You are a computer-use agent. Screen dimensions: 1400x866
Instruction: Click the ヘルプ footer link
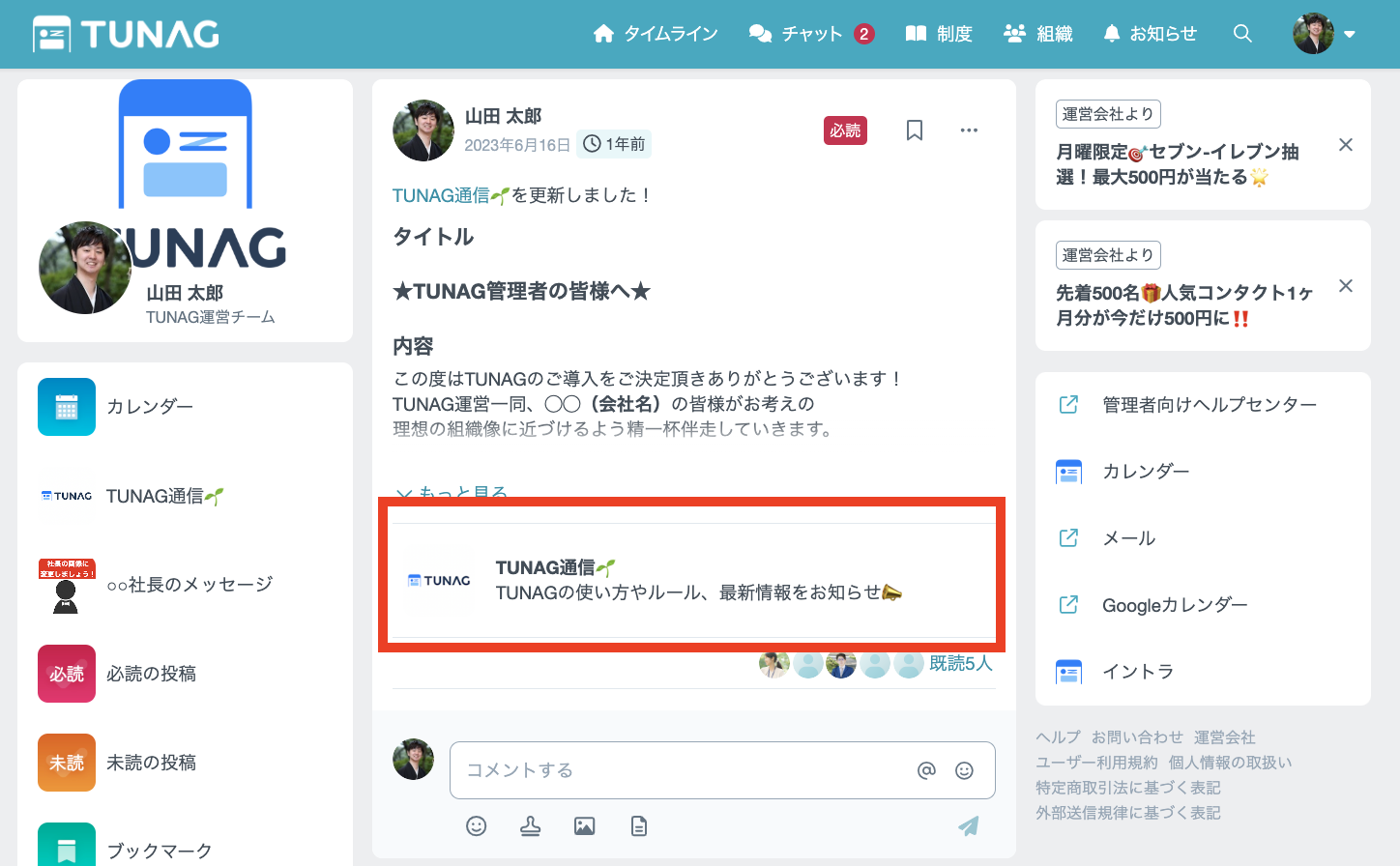tap(1058, 737)
